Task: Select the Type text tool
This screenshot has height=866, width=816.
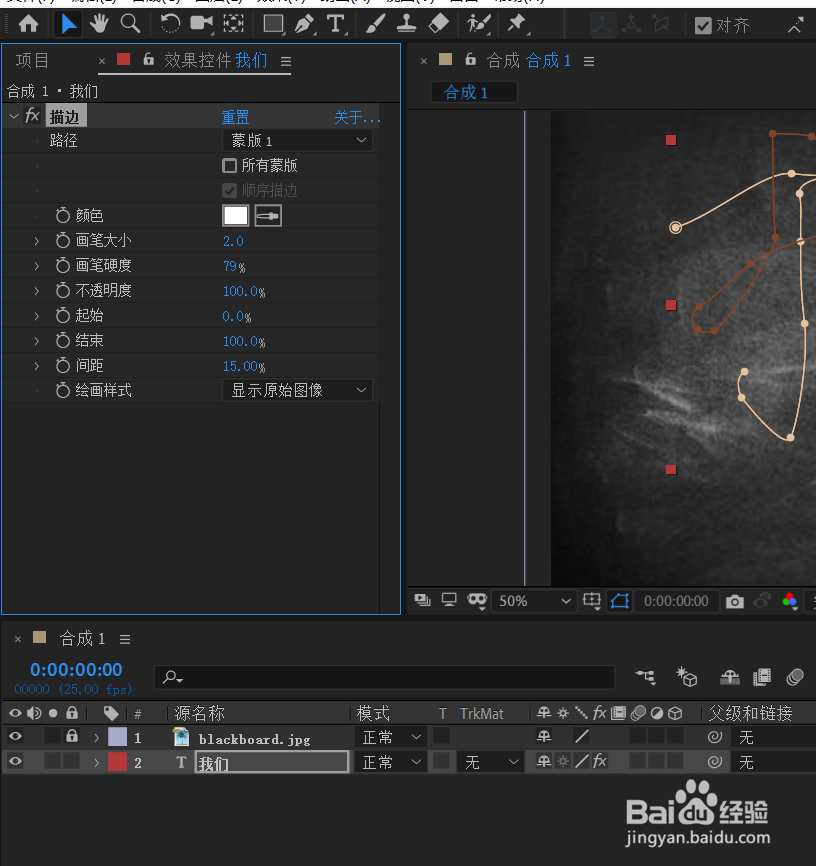Action: 335,24
